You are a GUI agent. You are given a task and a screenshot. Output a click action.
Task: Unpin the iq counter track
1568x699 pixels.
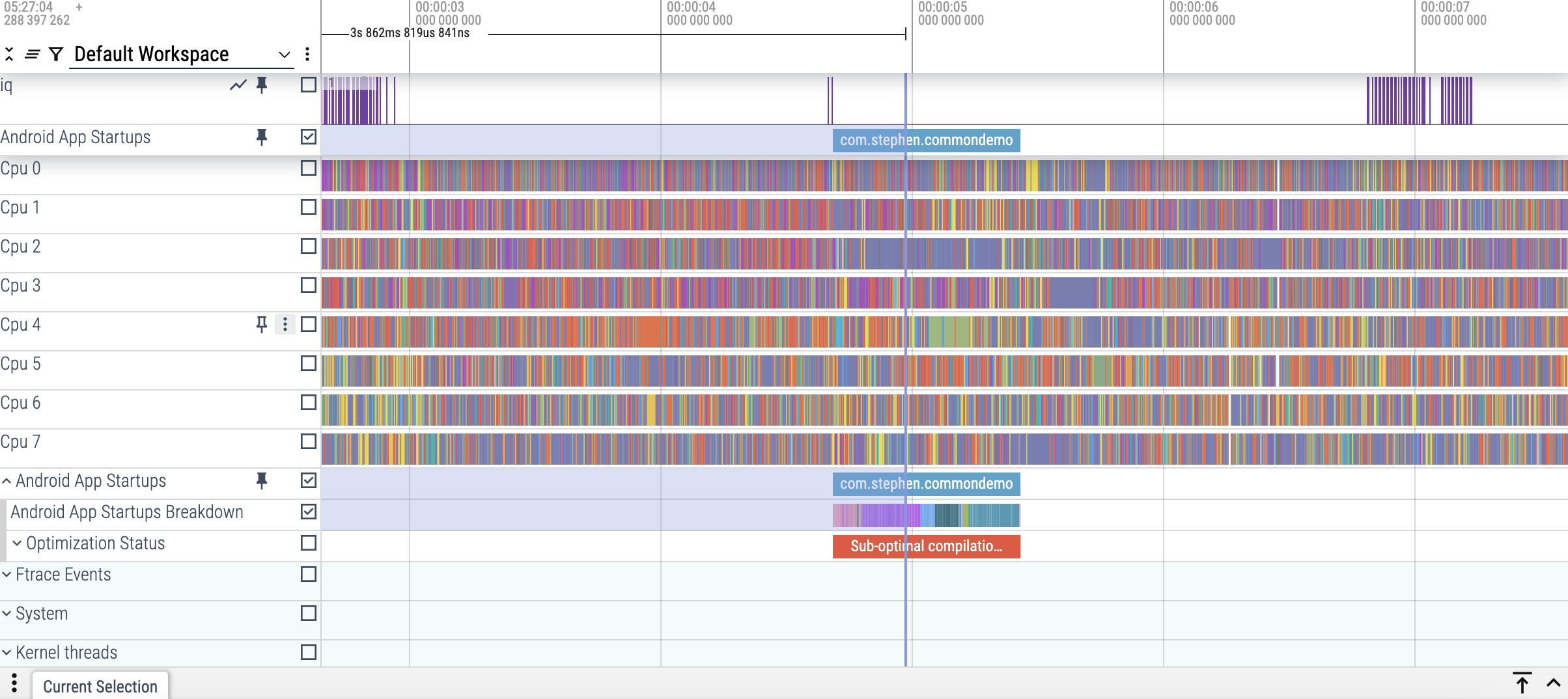click(262, 85)
